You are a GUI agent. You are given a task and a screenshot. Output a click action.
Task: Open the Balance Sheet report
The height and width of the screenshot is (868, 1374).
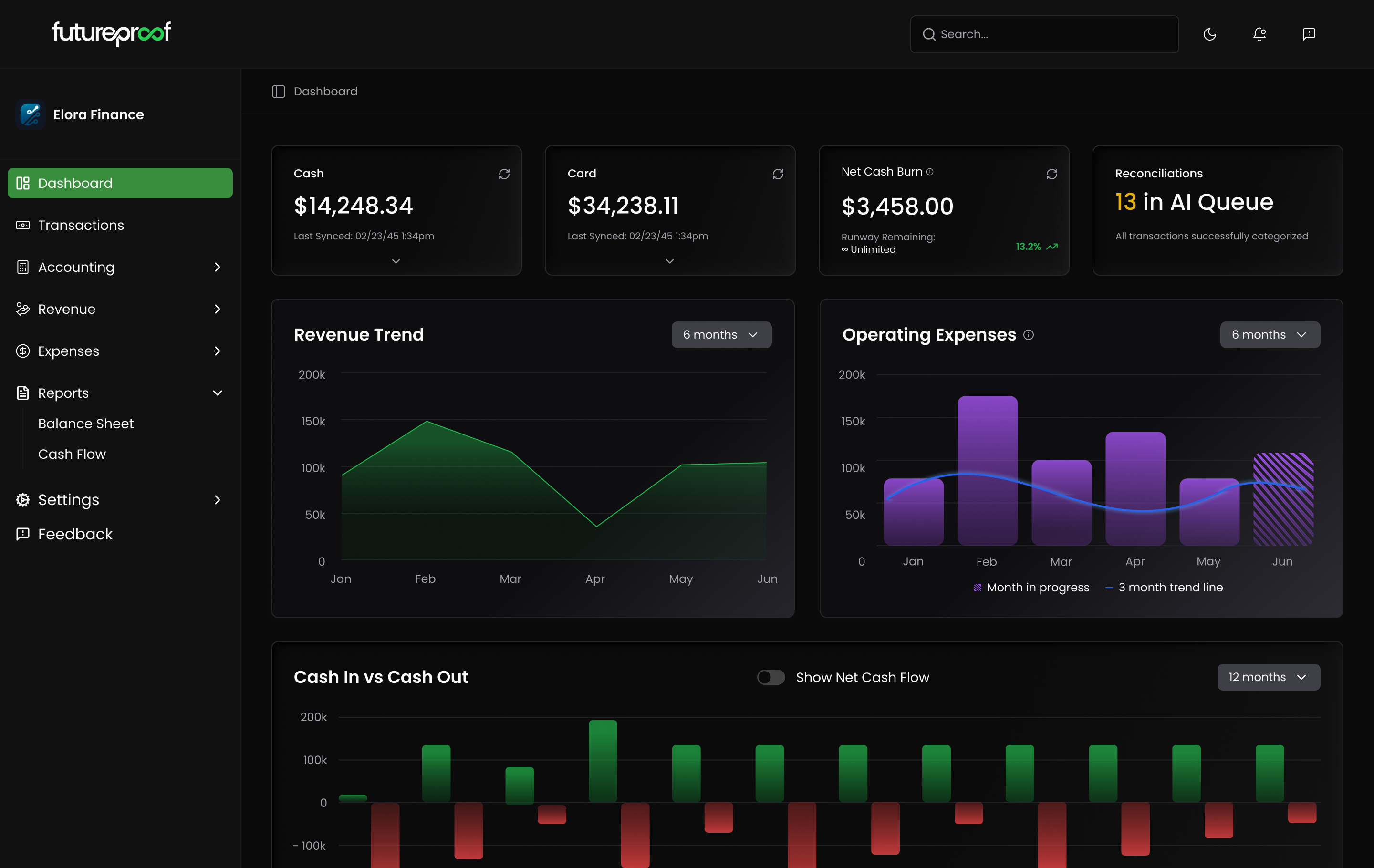[x=85, y=424]
